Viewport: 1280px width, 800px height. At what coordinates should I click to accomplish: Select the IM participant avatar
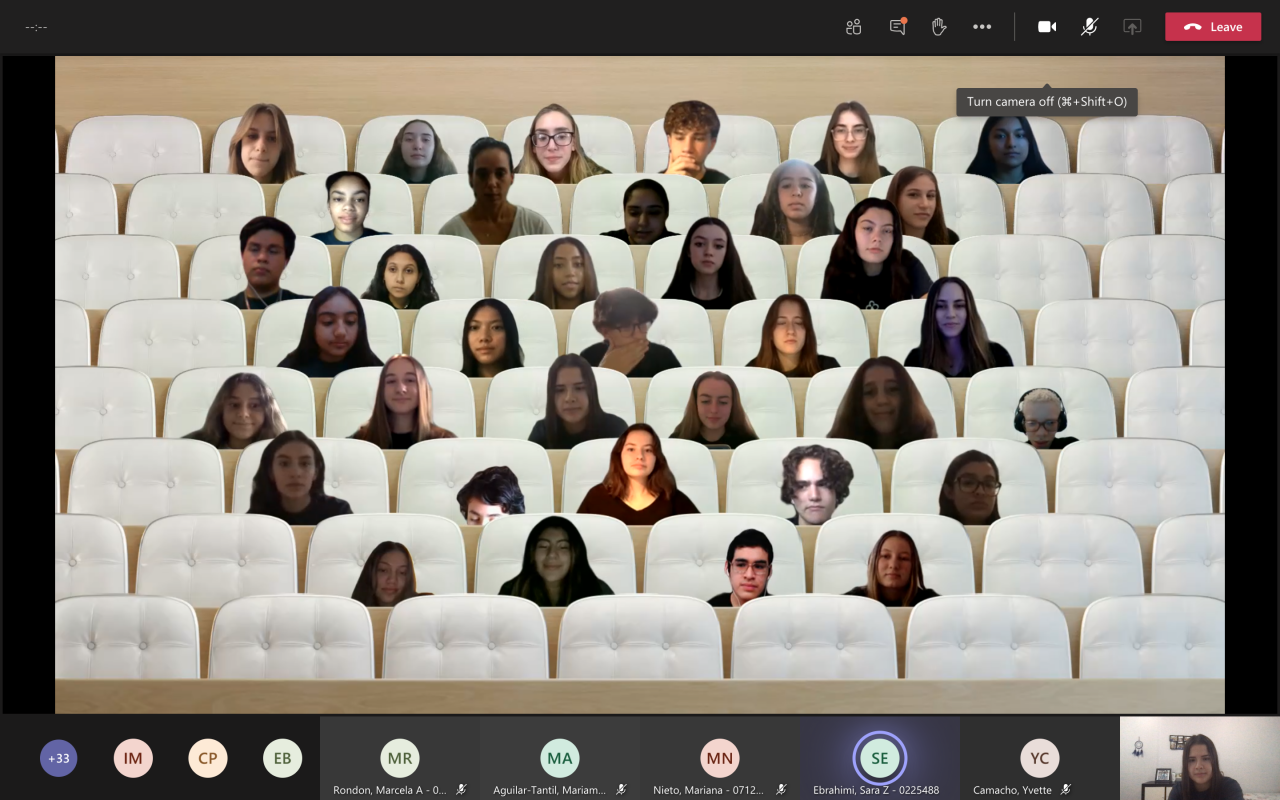(133, 758)
